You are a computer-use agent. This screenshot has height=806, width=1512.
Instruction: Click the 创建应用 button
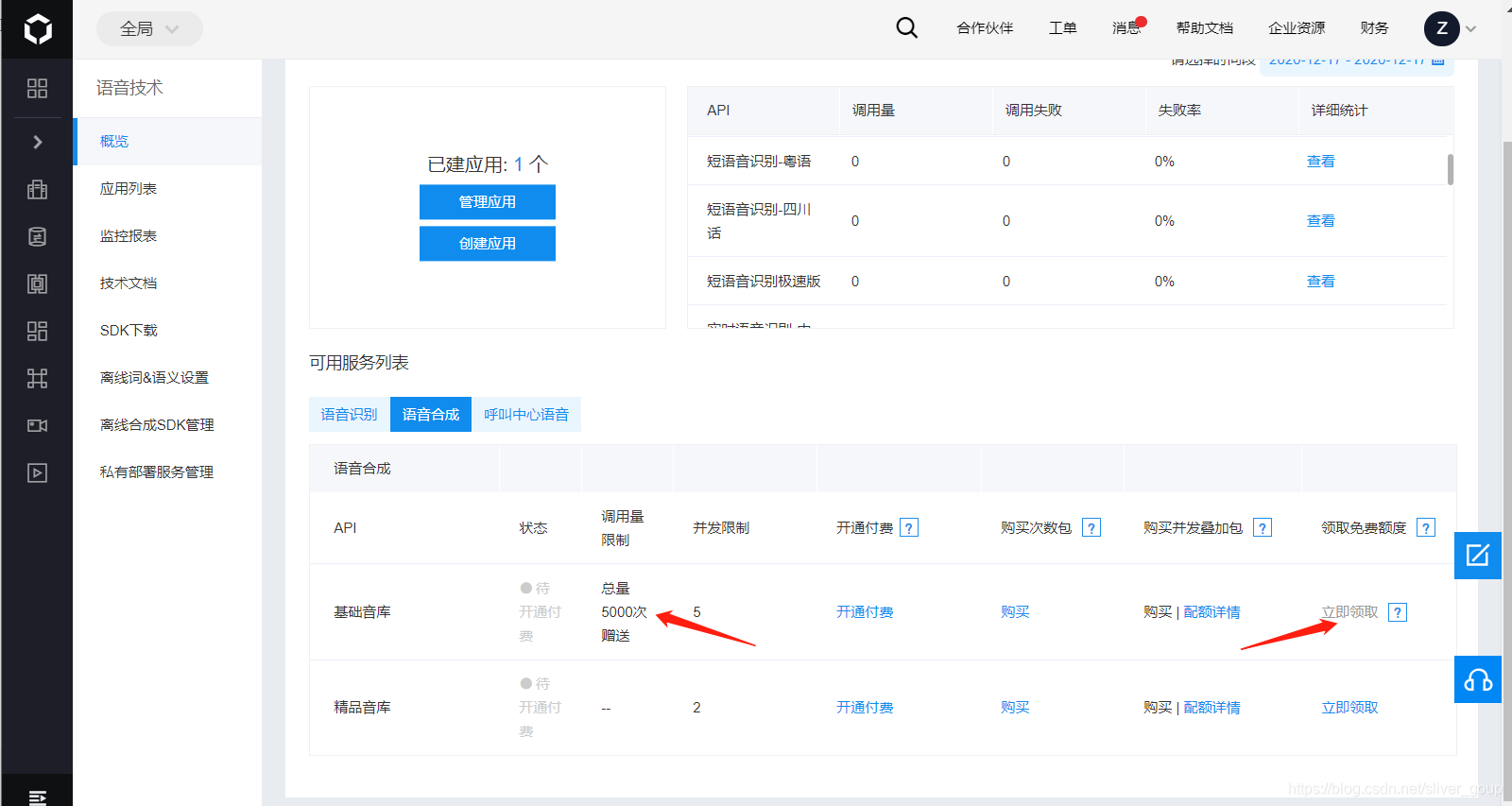488,244
